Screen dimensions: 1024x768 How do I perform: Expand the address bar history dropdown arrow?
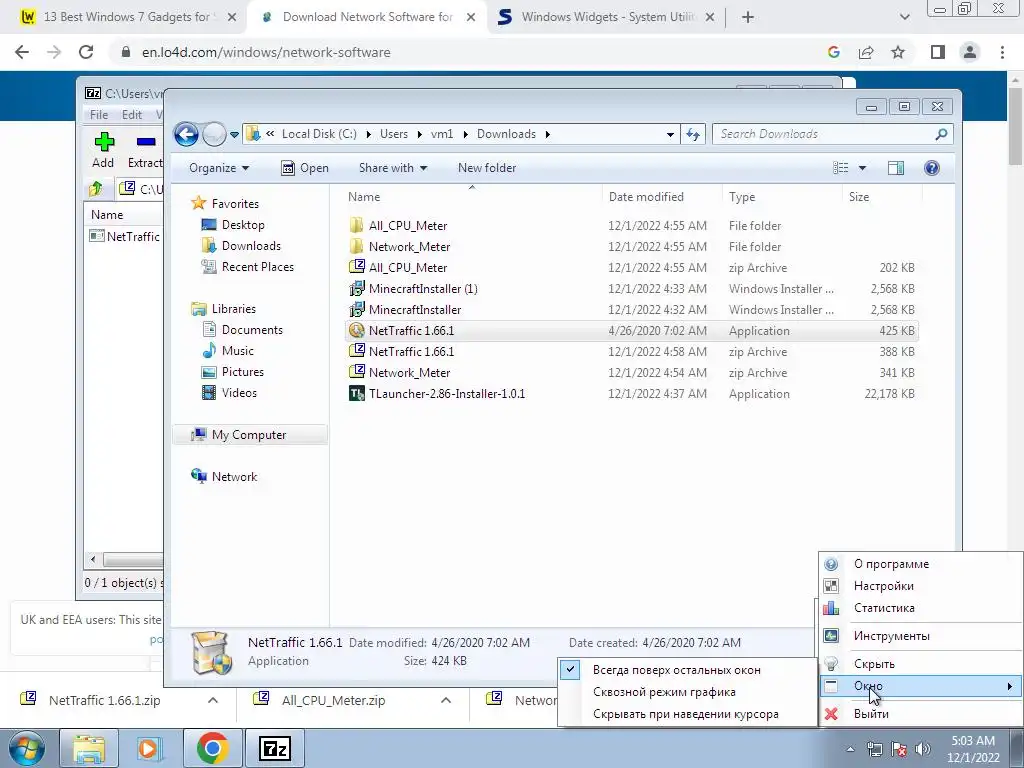670,135
